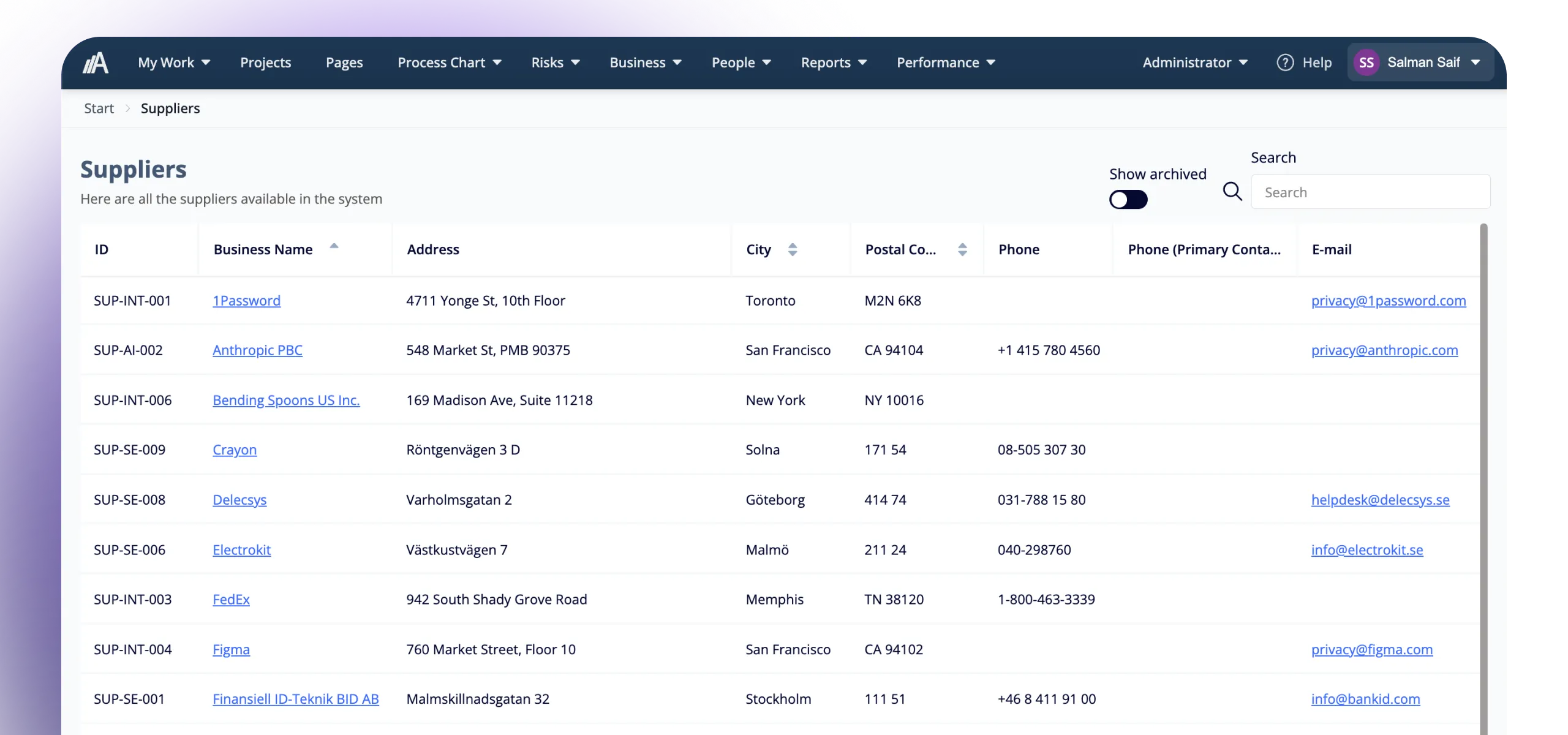Email info@electrokit.se
The width and height of the screenshot is (1568, 735).
1367,550
